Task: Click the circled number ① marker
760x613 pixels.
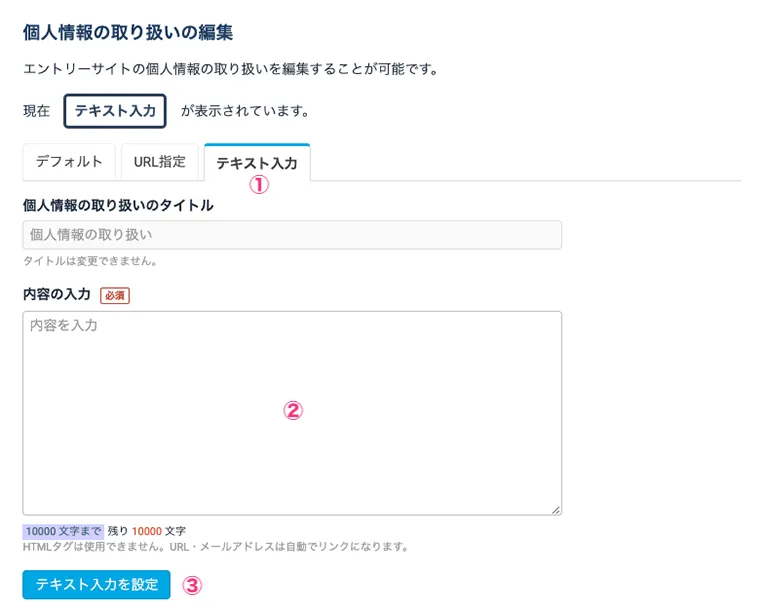Action: pyautogui.click(x=259, y=185)
